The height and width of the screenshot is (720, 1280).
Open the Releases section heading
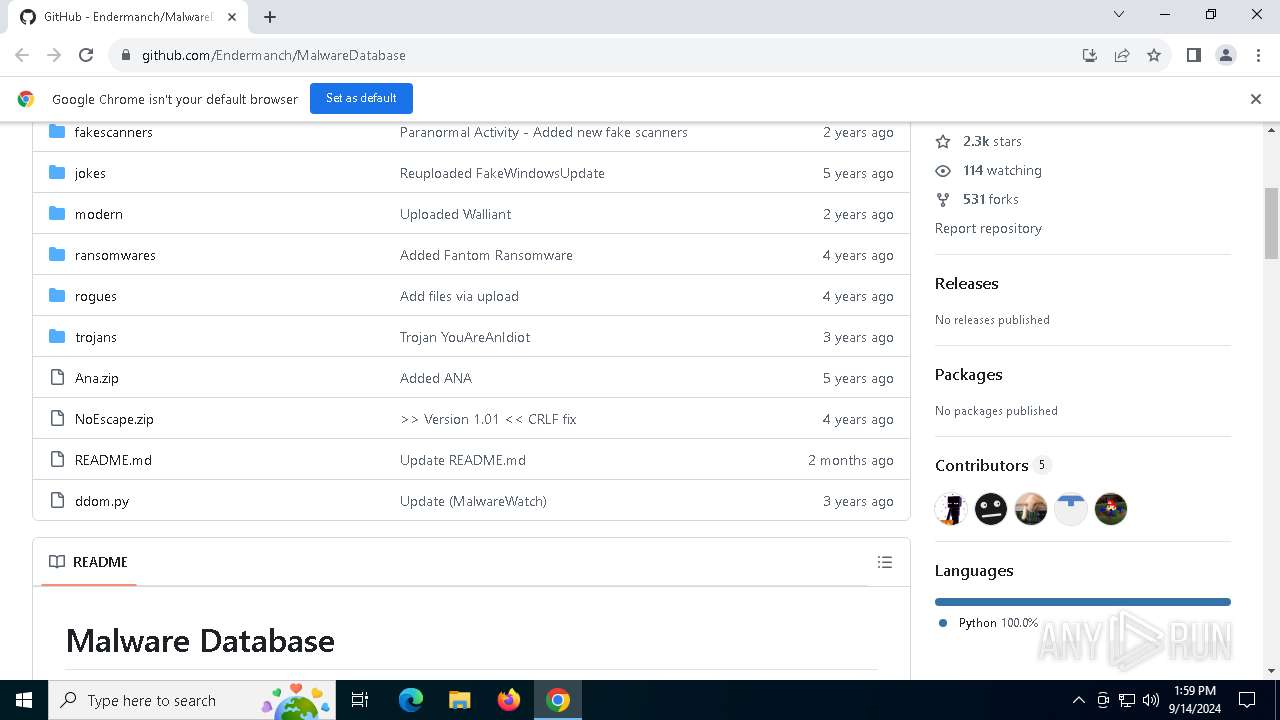966,283
